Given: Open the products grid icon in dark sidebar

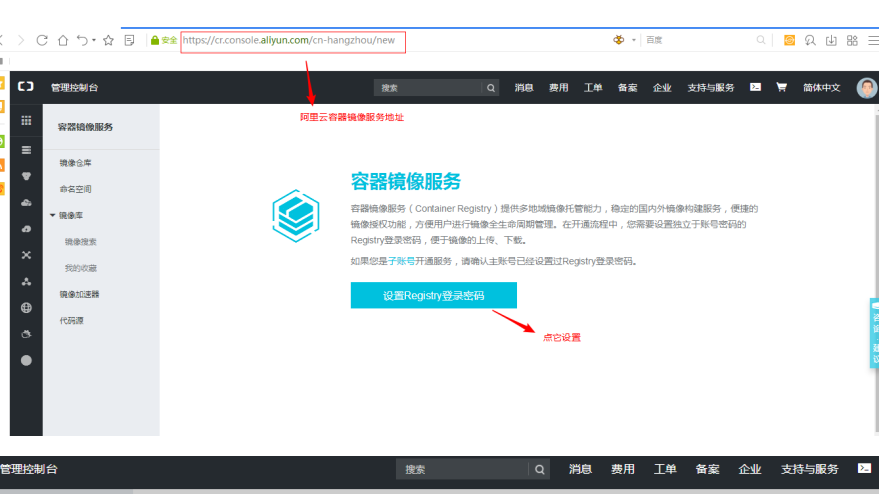Looking at the screenshot, I should point(26,120).
